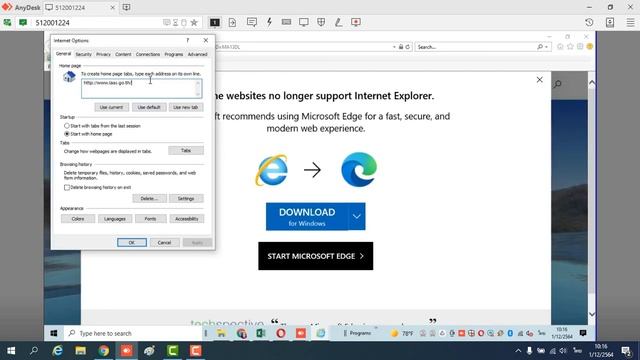Switch to the Advanced tab

pos(198,54)
